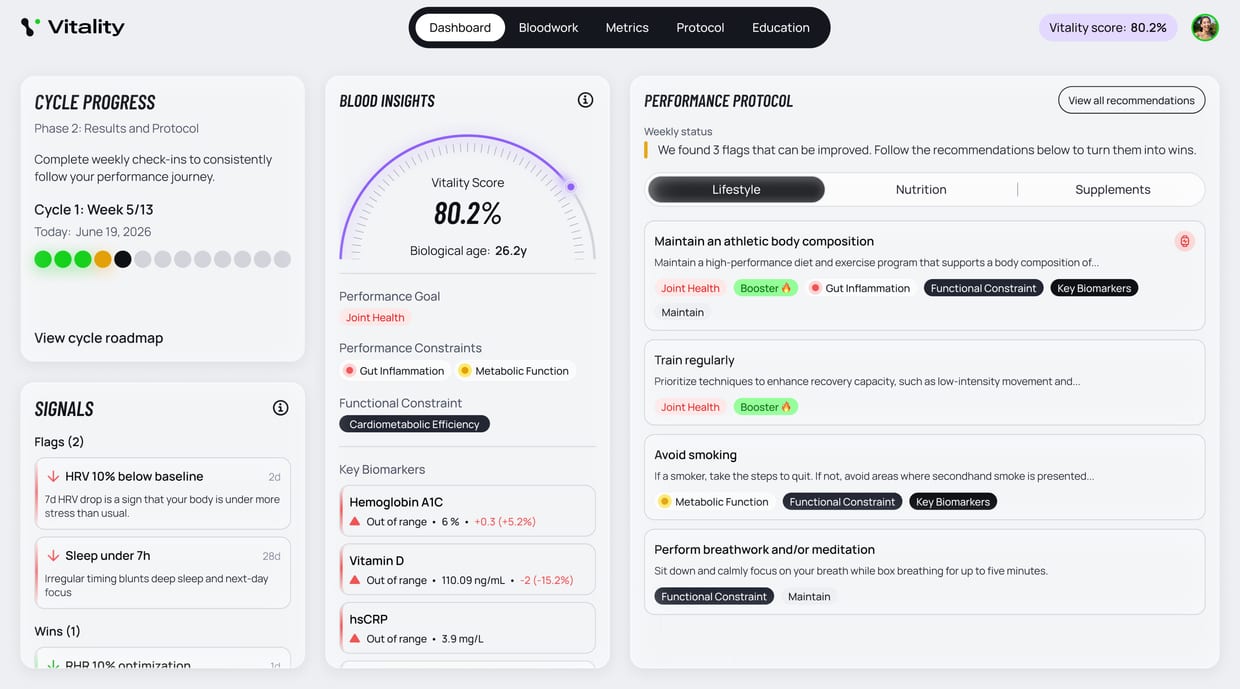Click the Hemoglobin A1C out-of-range warning triangle
Image resolution: width=1240 pixels, height=689 pixels.
point(354,522)
